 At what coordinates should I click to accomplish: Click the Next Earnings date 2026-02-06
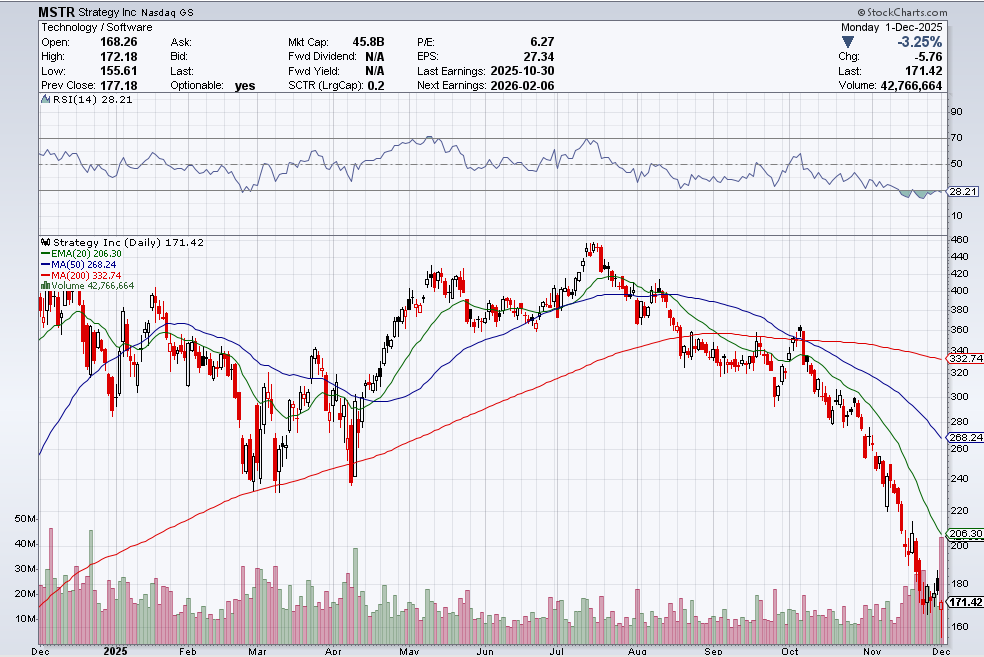pyautogui.click(x=522, y=85)
